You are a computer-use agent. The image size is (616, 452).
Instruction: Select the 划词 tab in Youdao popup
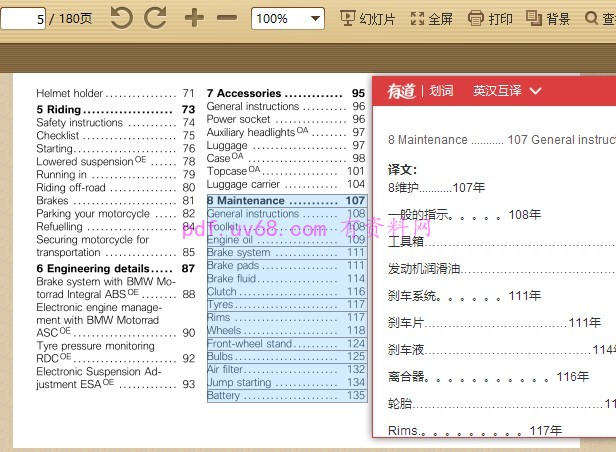tap(441, 91)
